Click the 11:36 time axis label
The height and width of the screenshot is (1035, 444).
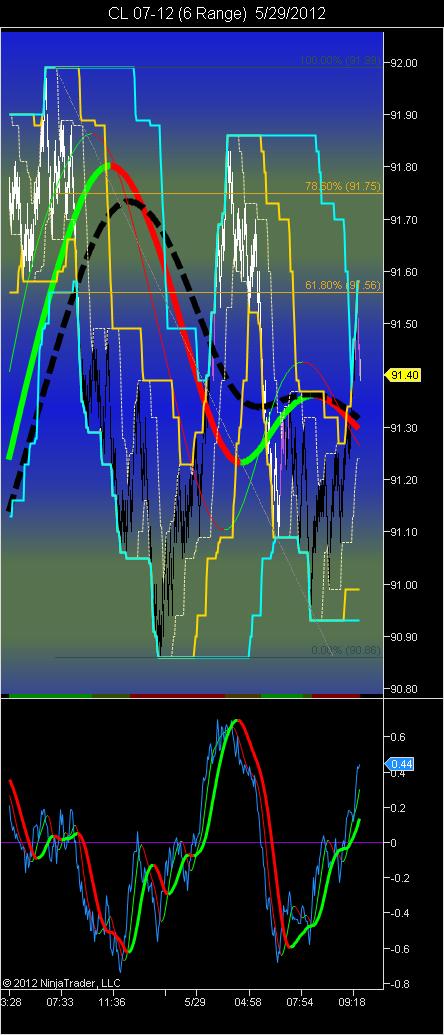pyautogui.click(x=112, y=1002)
